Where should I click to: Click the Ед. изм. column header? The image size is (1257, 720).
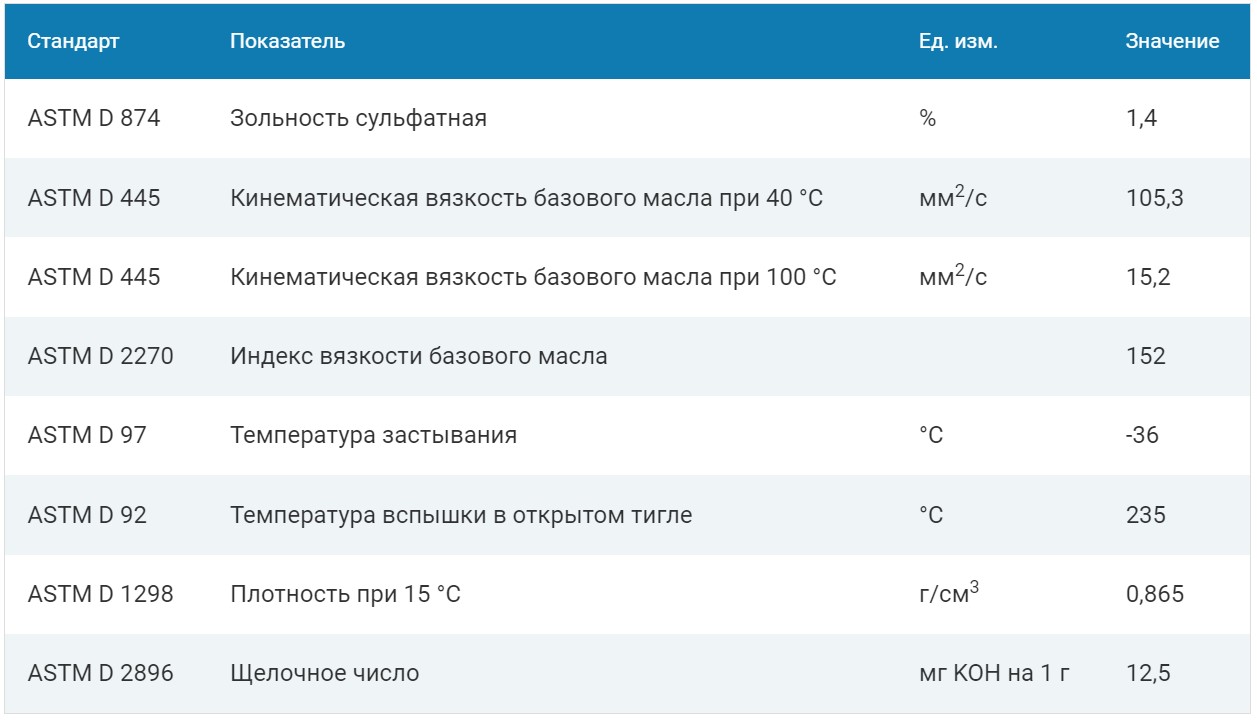point(959,41)
